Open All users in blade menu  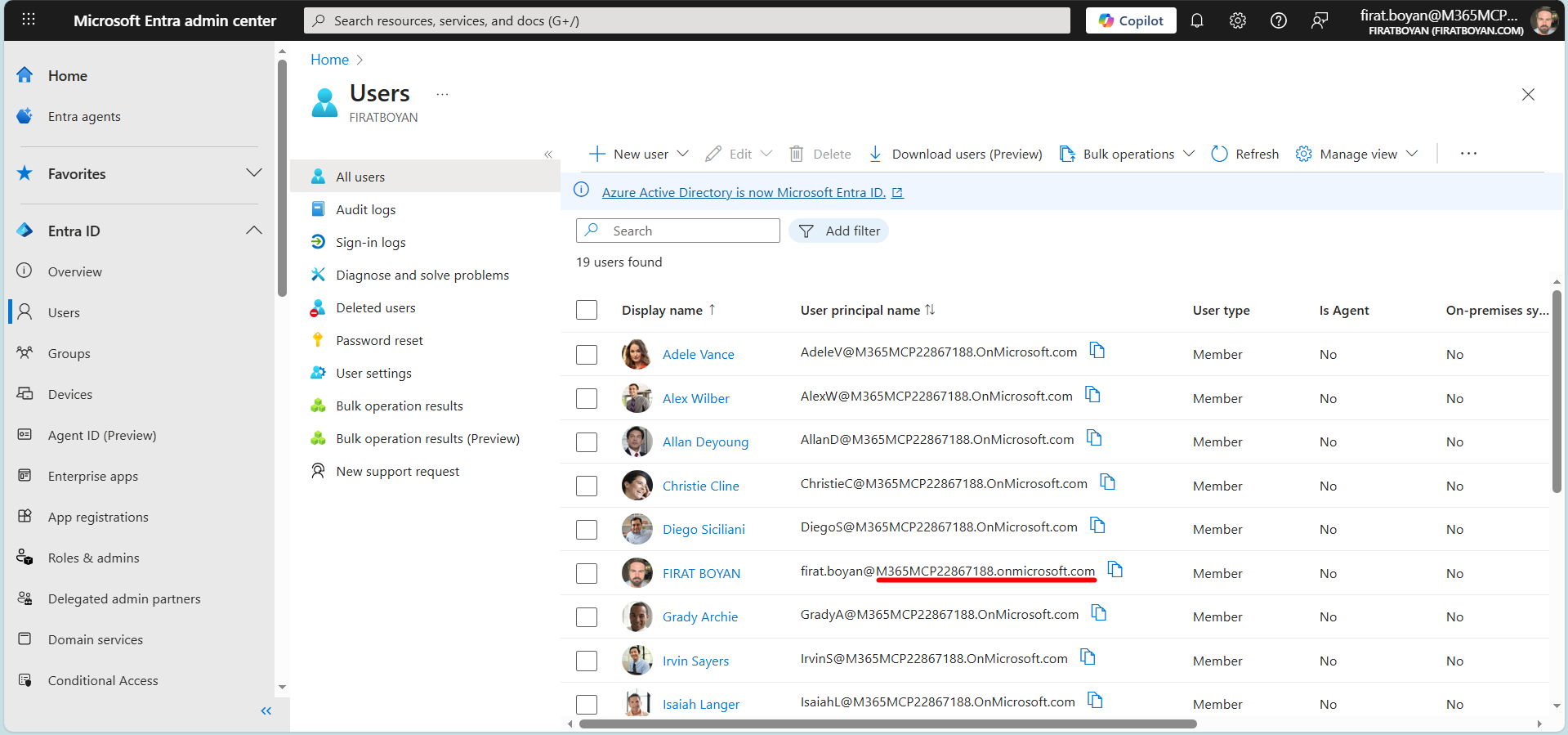point(425,177)
